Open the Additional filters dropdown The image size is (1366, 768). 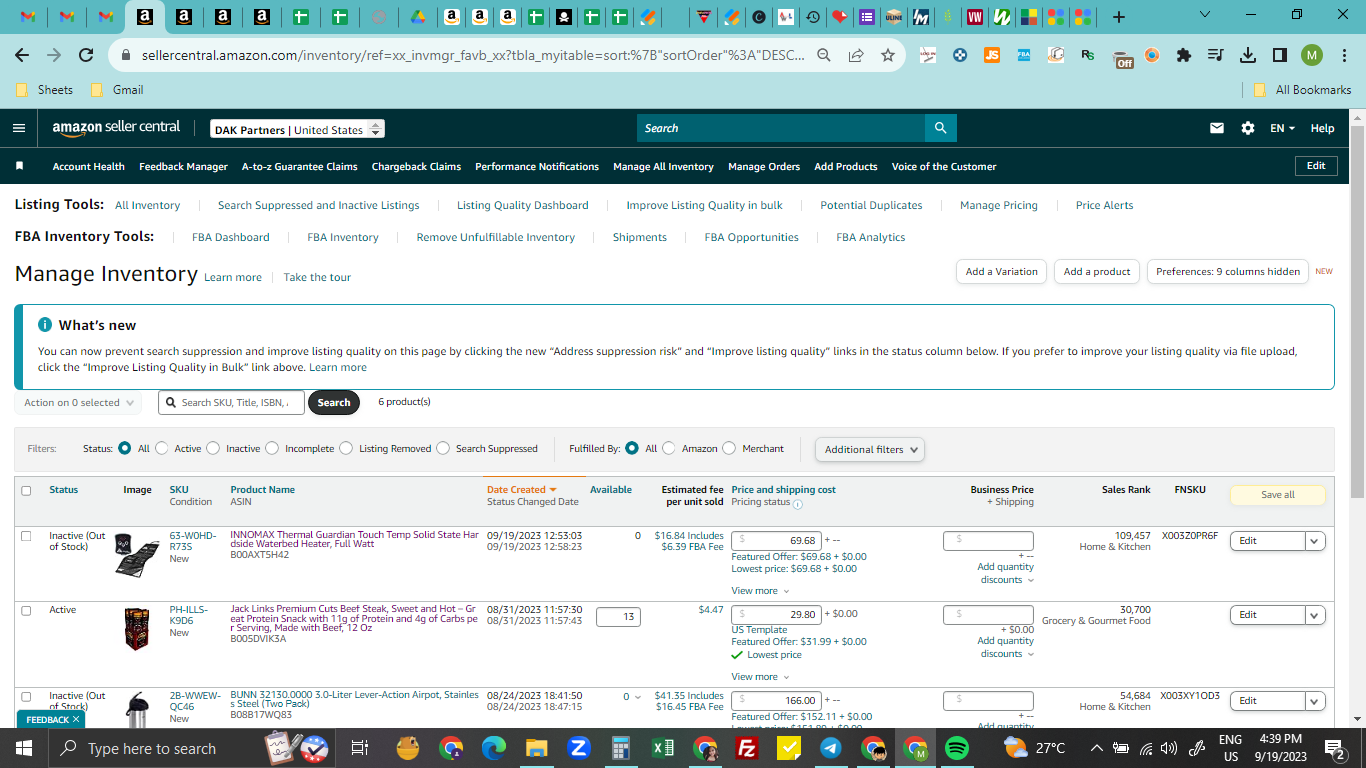click(870, 449)
